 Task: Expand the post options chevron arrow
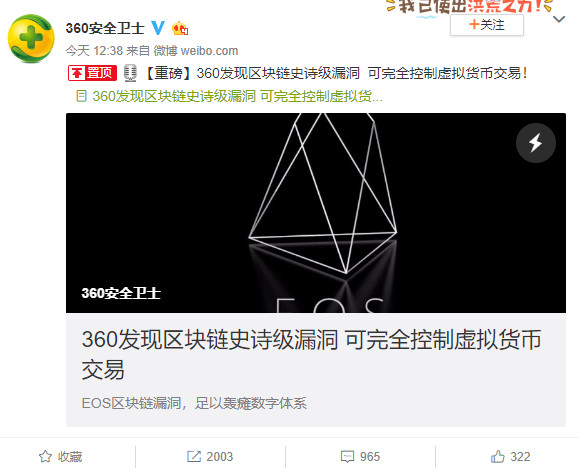pyautogui.click(x=559, y=19)
